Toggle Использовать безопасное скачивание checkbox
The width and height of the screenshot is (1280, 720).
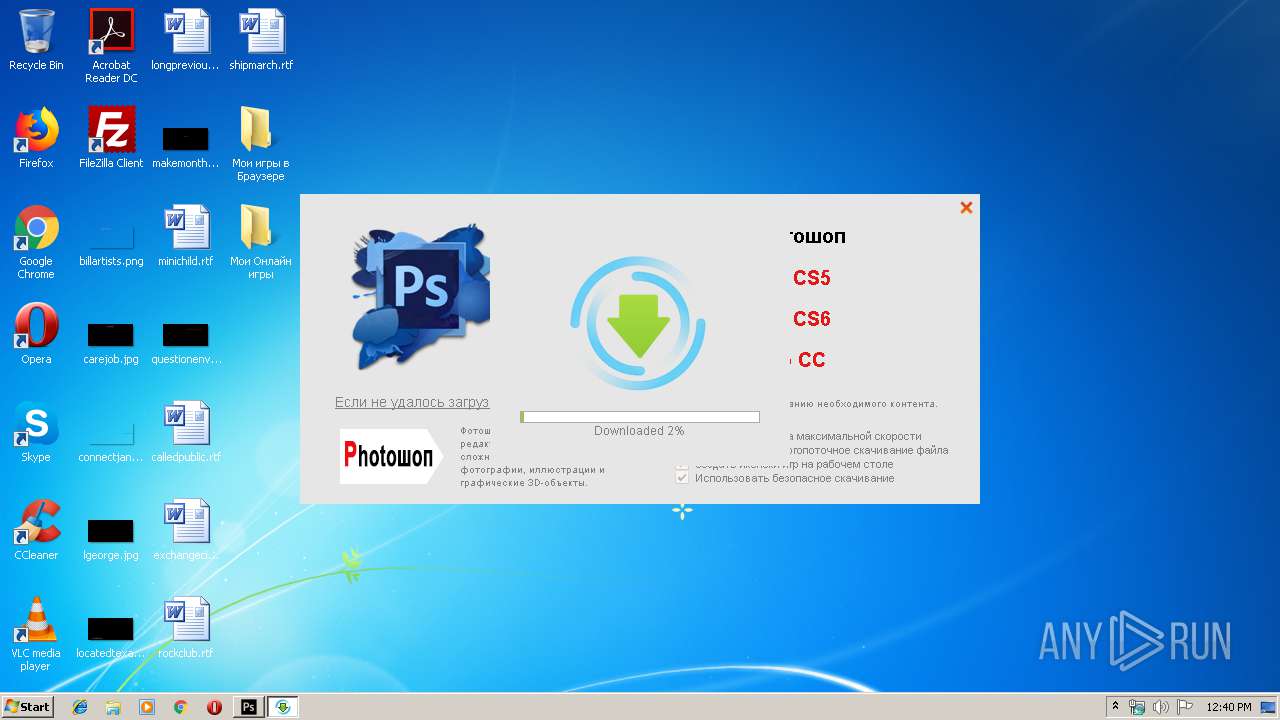[x=682, y=478]
